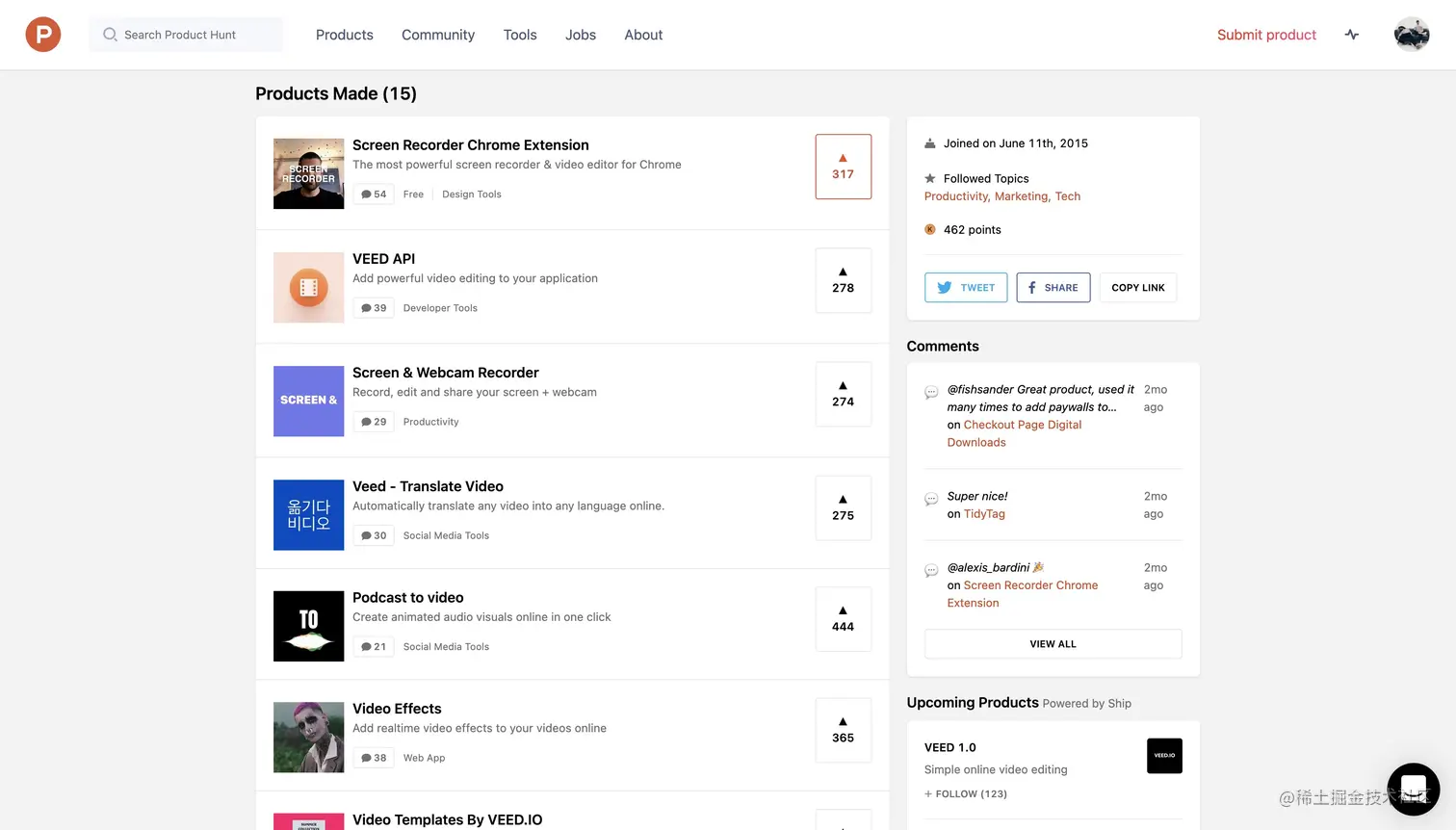Open the Checkout Page Digital Downloads link
The image size is (1456, 830).
point(1015,433)
